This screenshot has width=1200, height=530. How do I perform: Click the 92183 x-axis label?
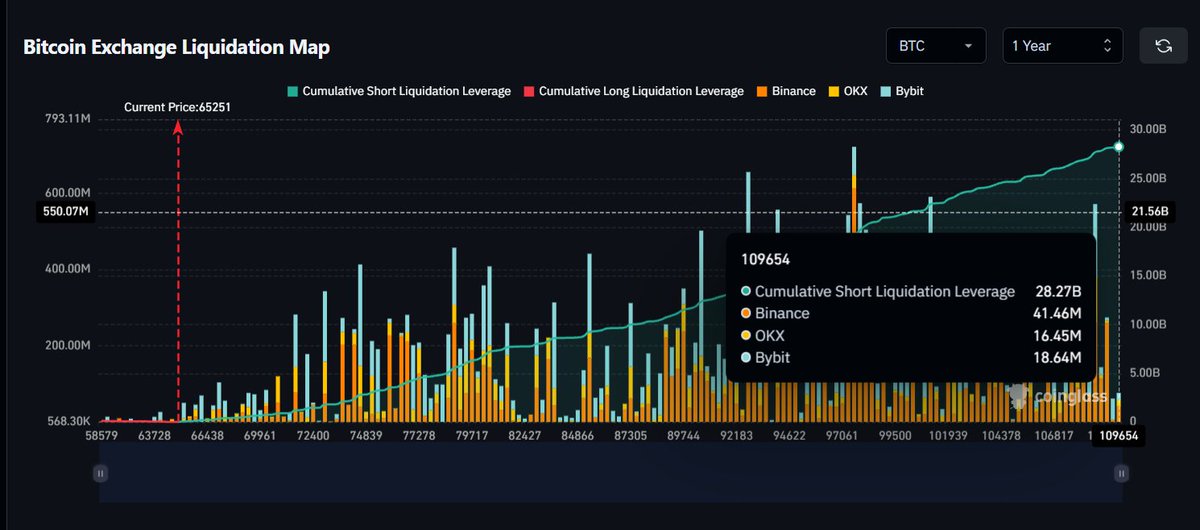point(736,437)
